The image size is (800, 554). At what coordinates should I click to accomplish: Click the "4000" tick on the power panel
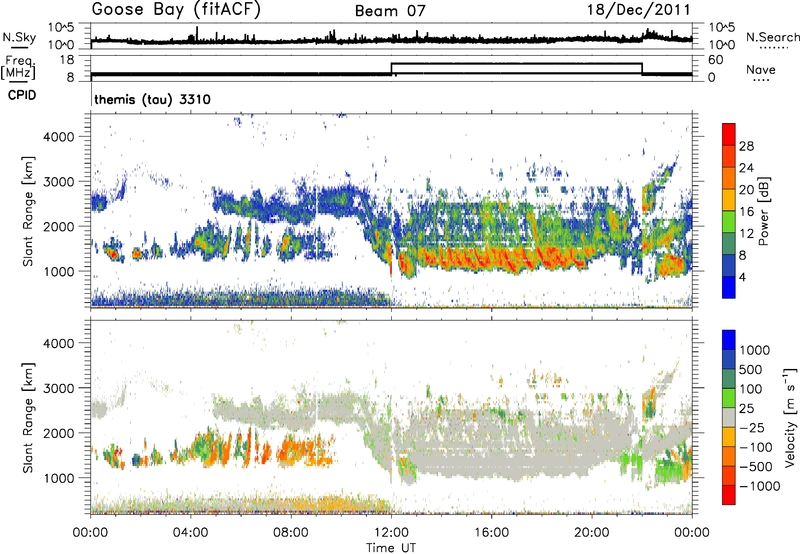[x=59, y=137]
